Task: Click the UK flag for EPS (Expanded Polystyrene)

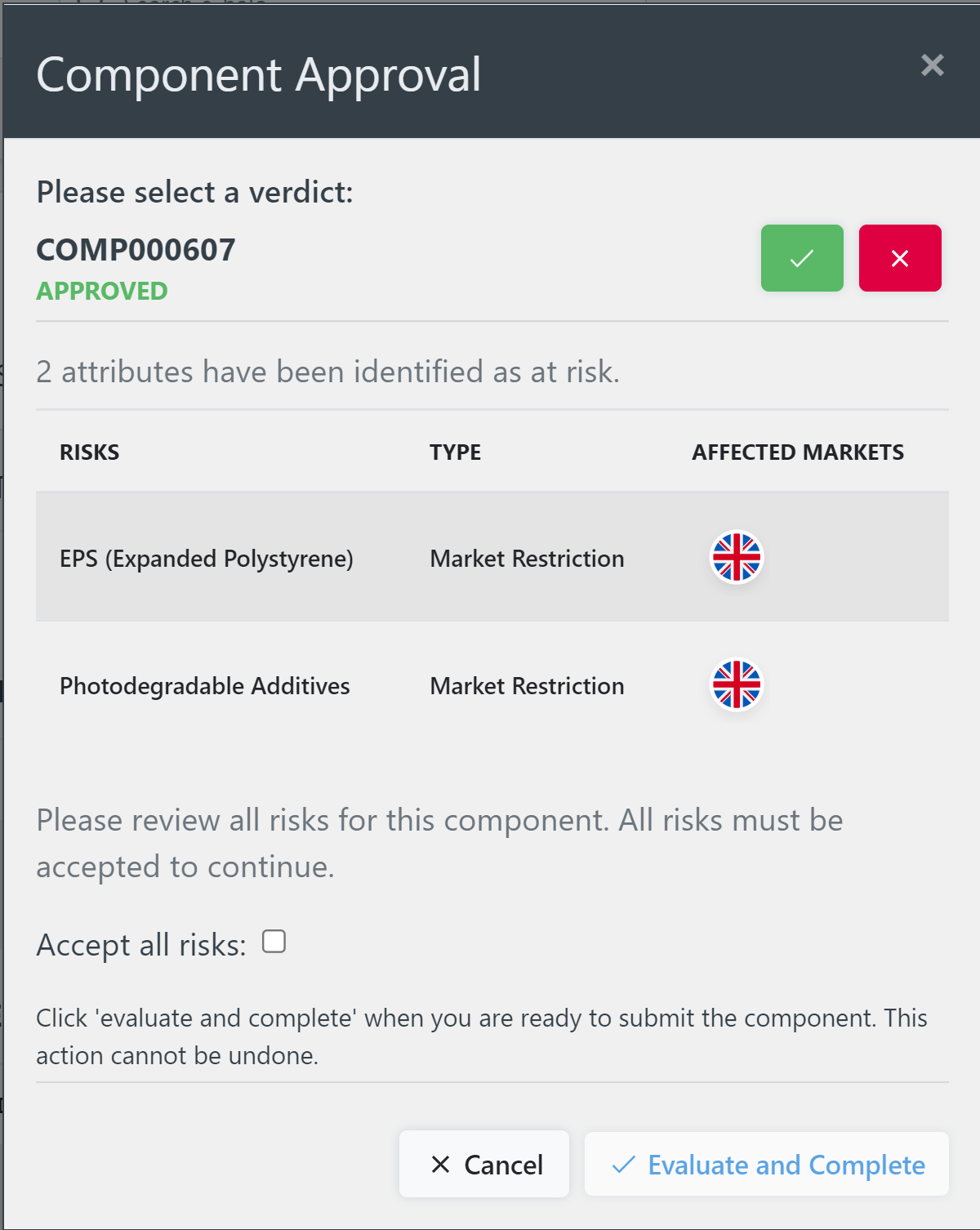Action: tap(736, 557)
